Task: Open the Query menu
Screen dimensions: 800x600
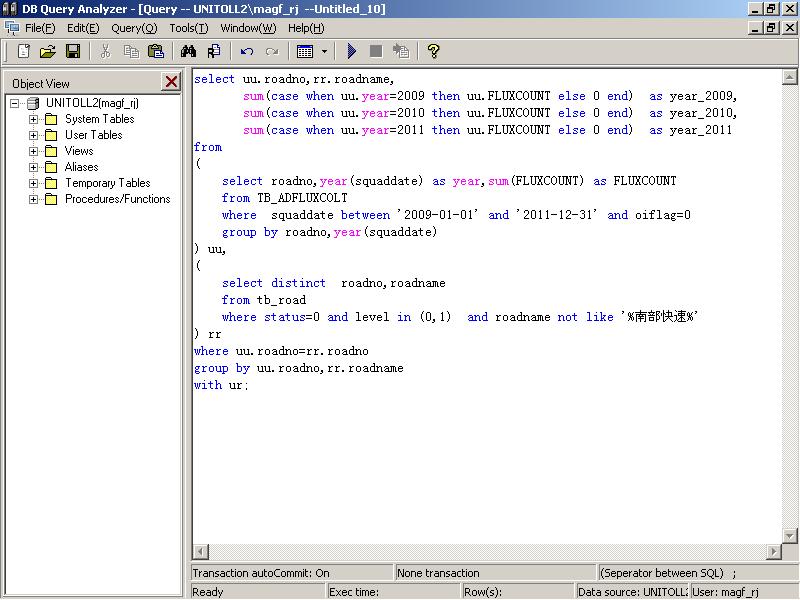Action: [131, 28]
